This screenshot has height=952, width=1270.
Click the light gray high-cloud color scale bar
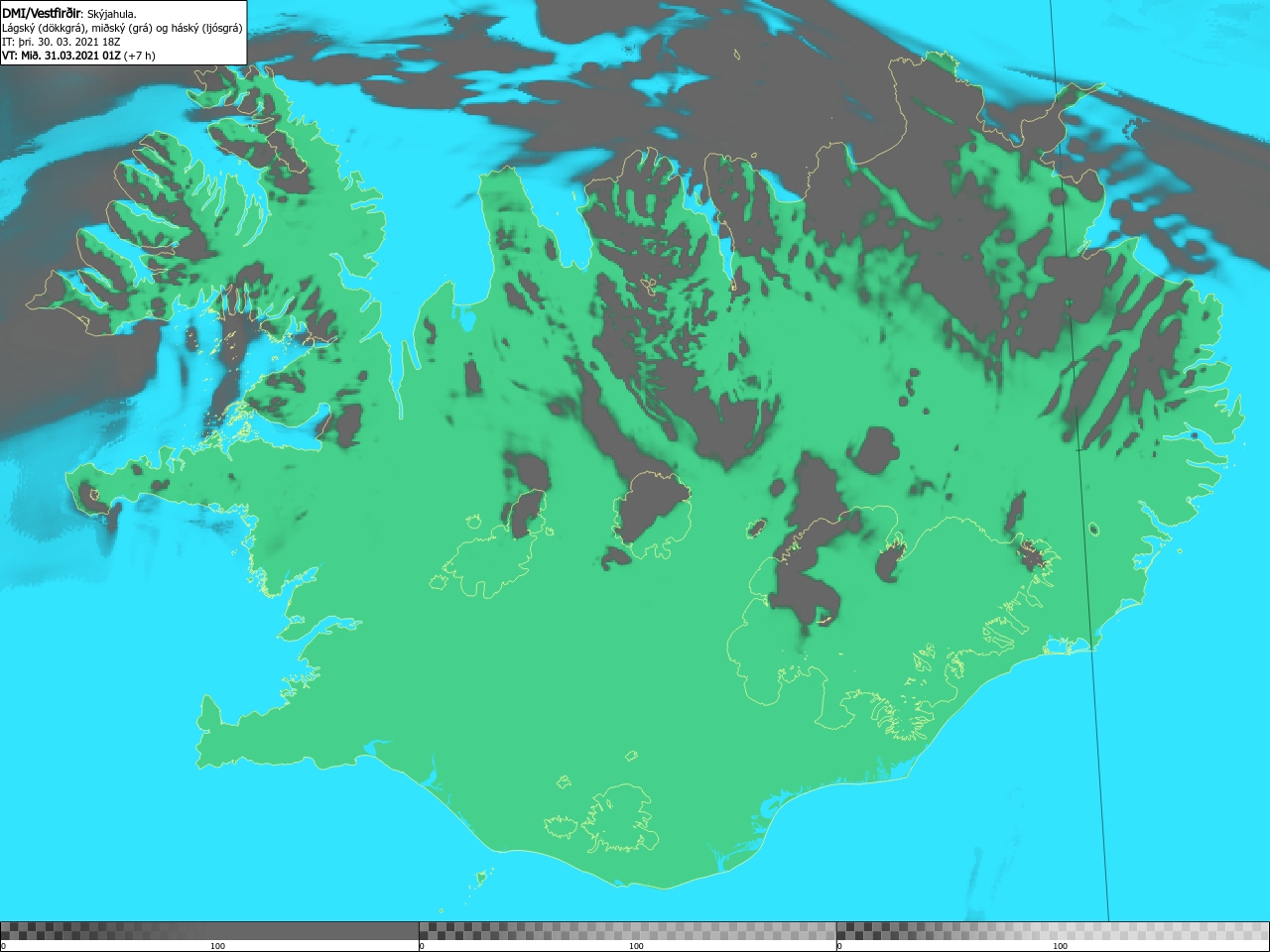[x=1053, y=931]
